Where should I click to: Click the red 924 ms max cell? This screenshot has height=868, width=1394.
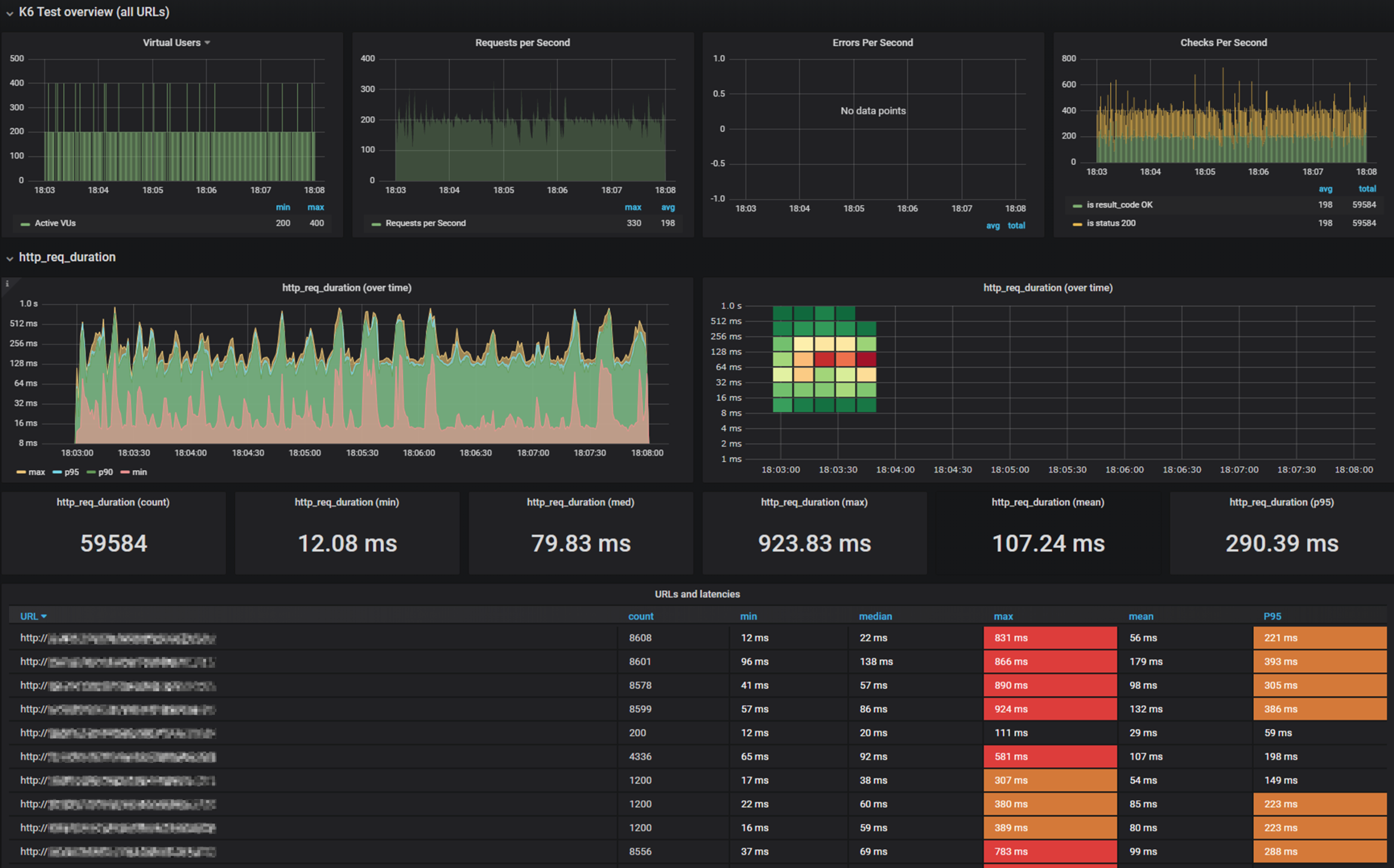coord(1049,709)
